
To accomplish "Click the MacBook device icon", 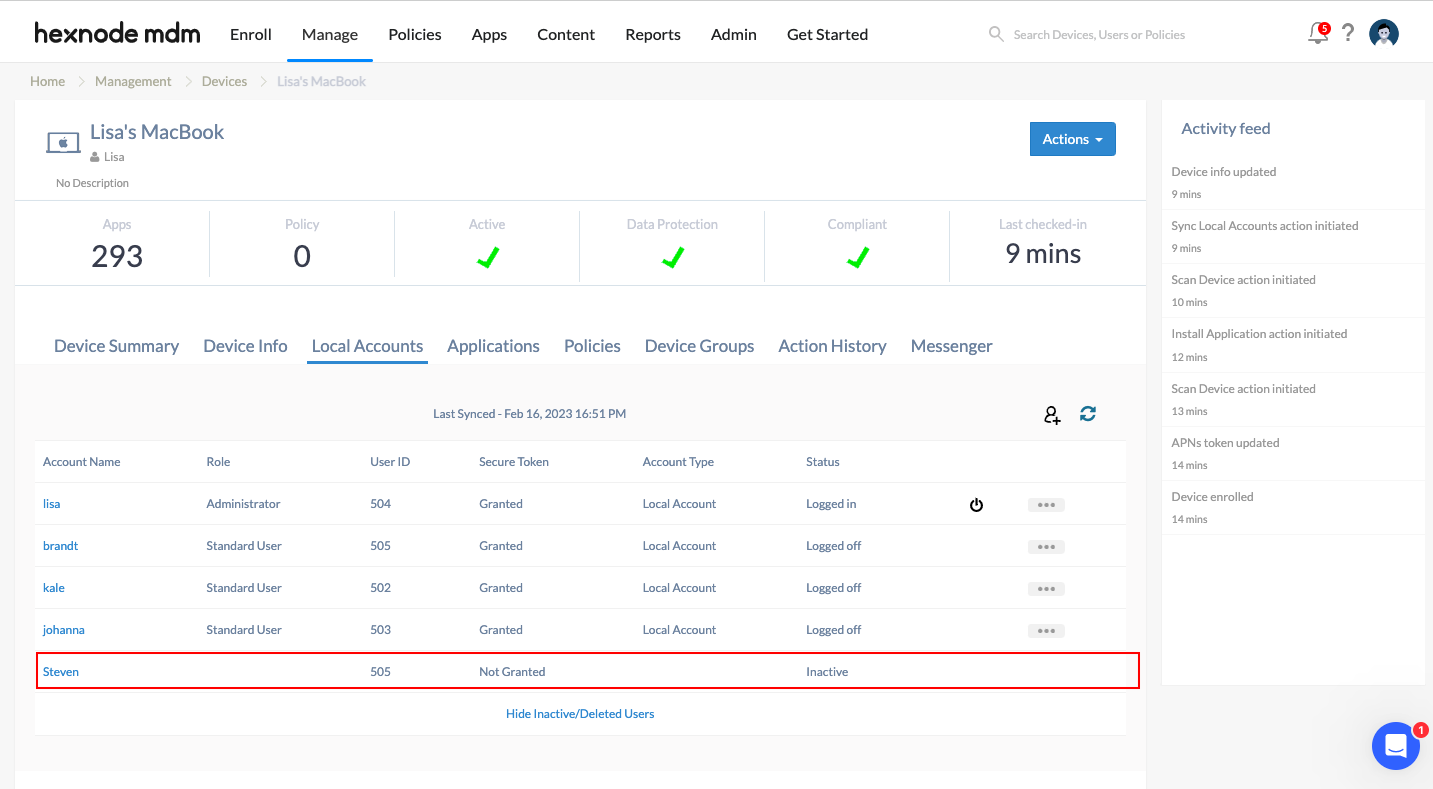I will click(63, 143).
